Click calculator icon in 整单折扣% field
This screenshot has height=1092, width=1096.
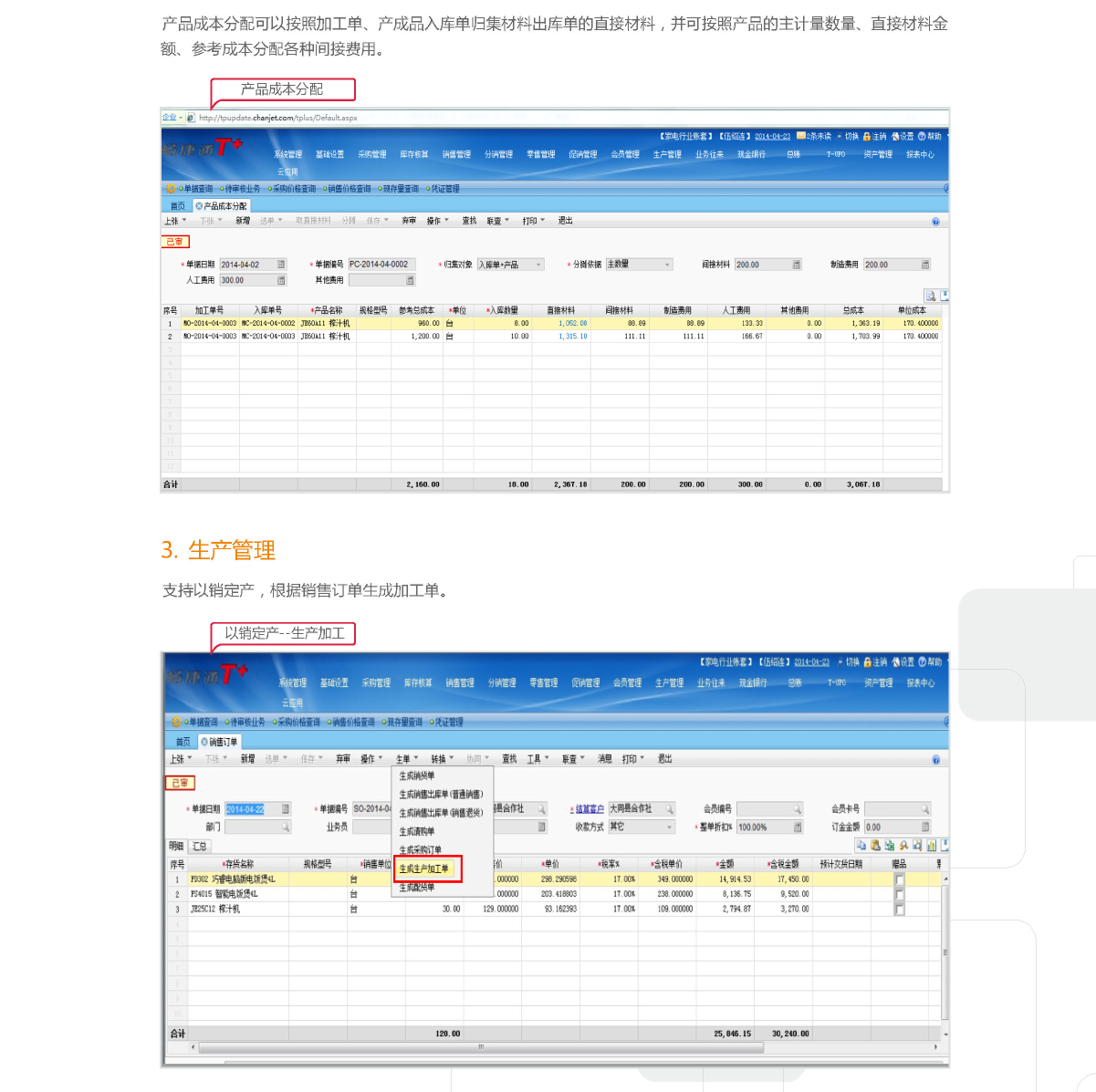point(797,827)
